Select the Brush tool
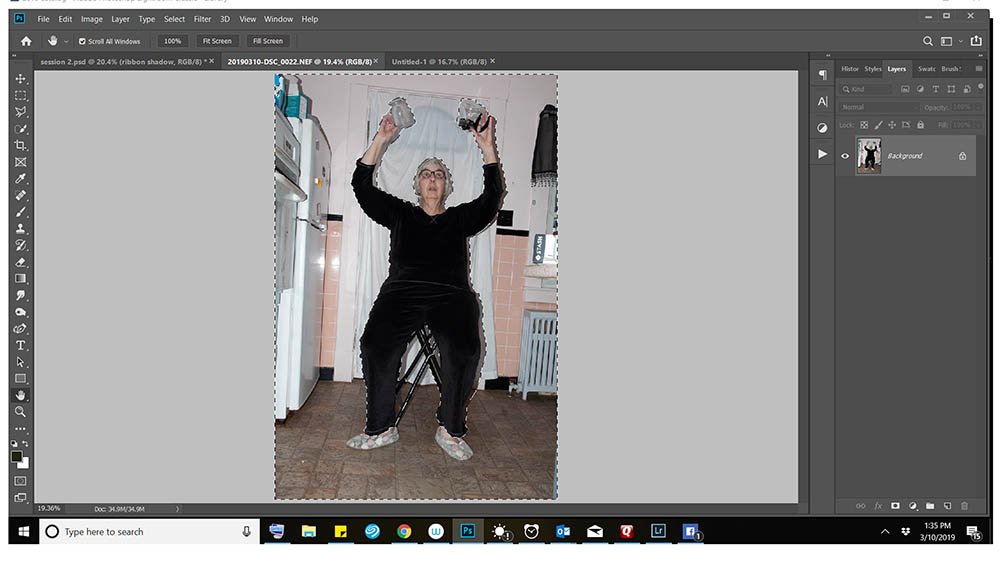This screenshot has width=1000, height=561. [20, 212]
